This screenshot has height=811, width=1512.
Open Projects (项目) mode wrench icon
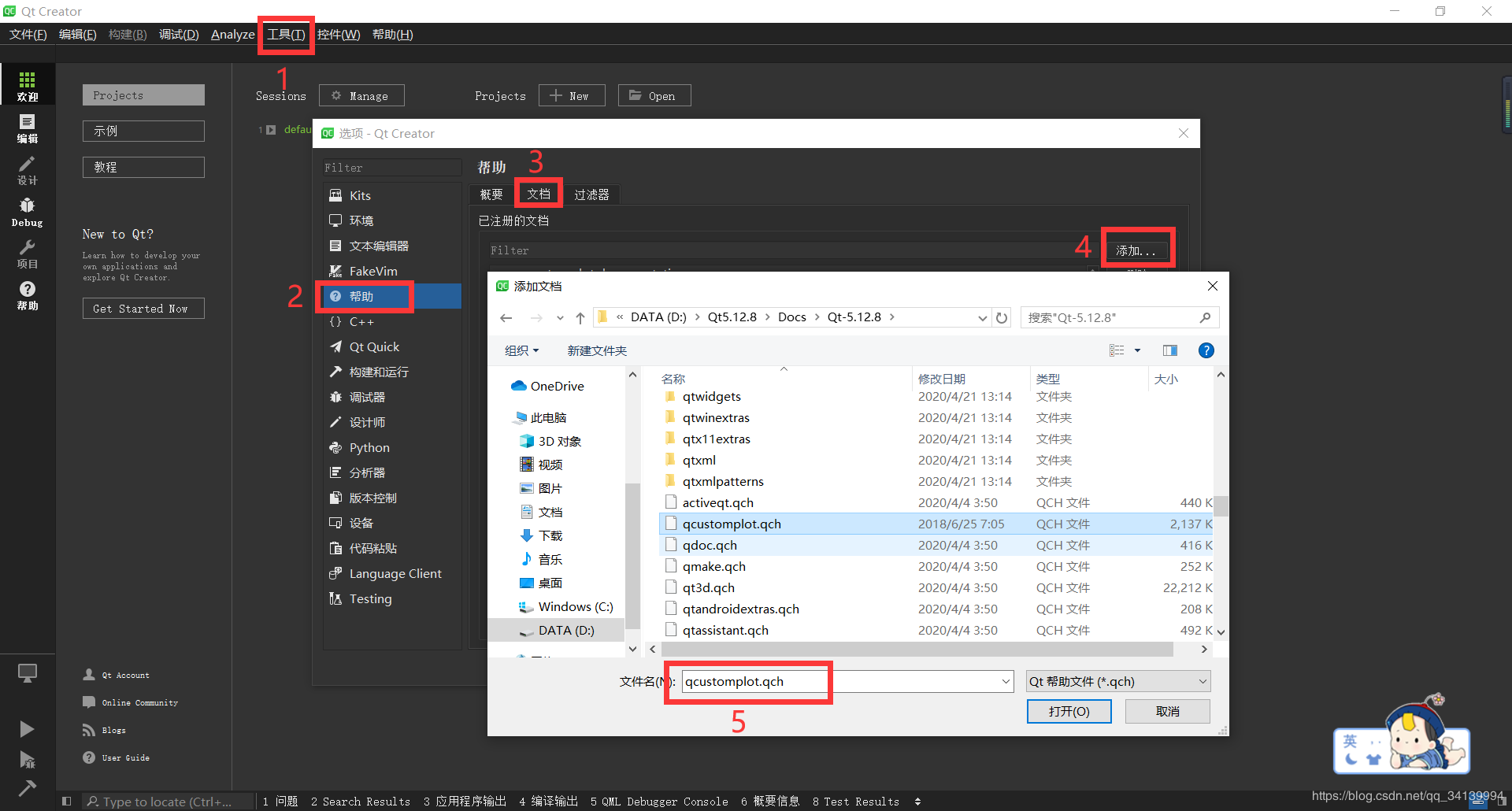tap(28, 254)
